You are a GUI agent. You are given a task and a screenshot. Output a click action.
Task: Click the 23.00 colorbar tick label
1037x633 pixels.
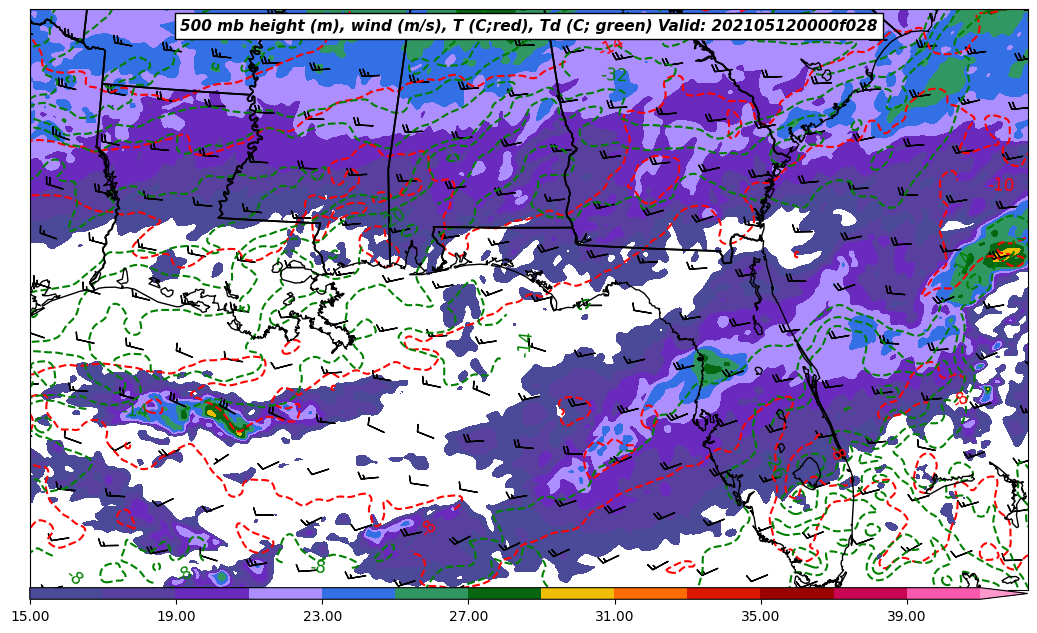click(322, 616)
